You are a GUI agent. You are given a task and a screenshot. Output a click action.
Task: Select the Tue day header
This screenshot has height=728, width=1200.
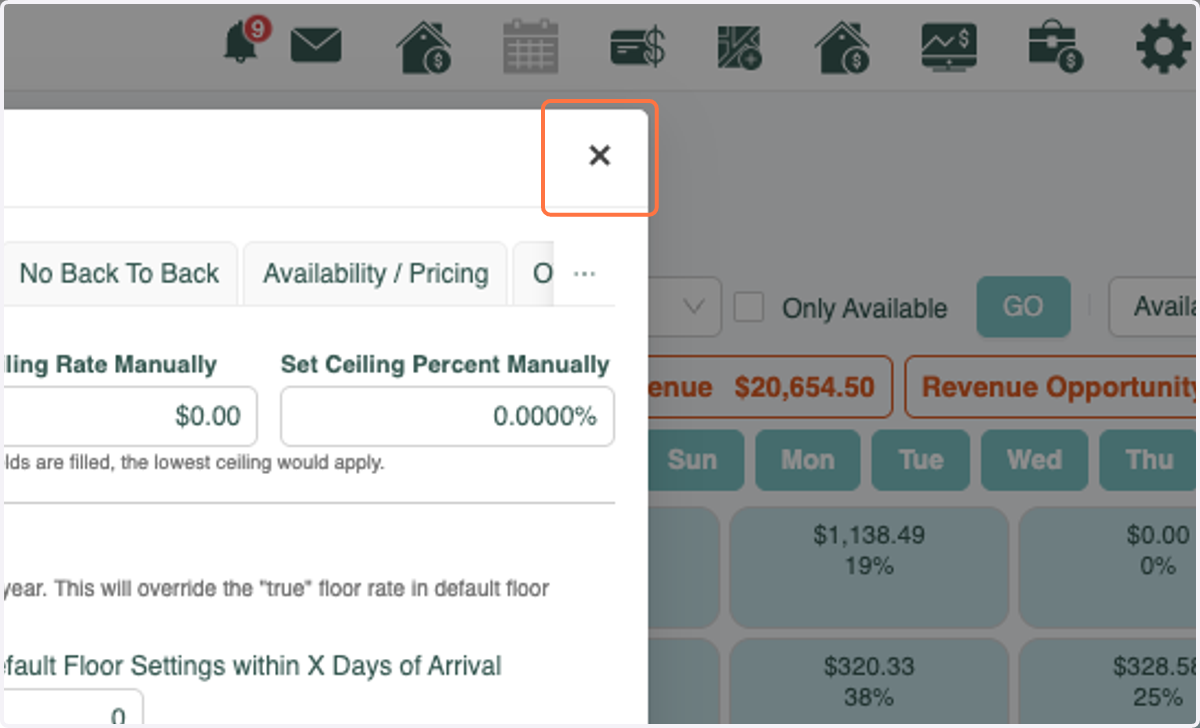(x=920, y=460)
